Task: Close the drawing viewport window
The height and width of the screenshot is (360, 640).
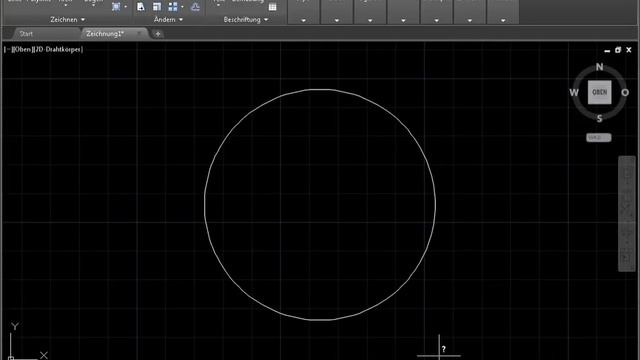Action: click(629, 50)
